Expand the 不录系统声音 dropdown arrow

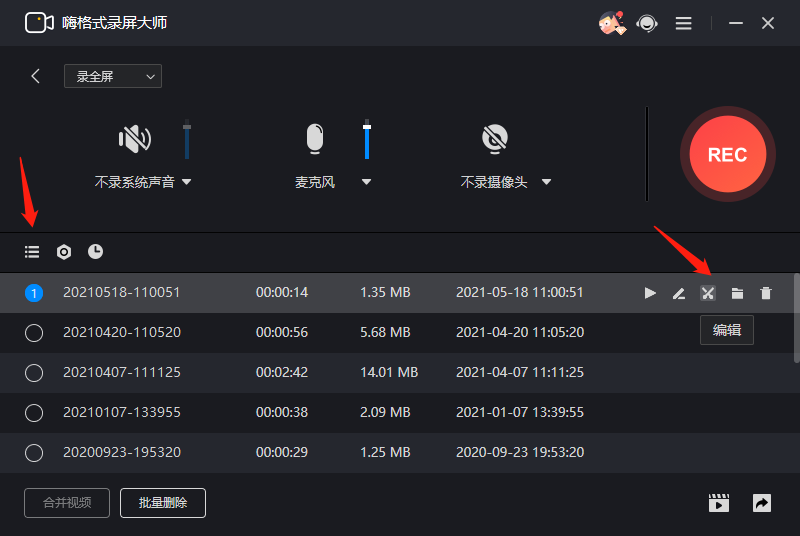(x=187, y=182)
